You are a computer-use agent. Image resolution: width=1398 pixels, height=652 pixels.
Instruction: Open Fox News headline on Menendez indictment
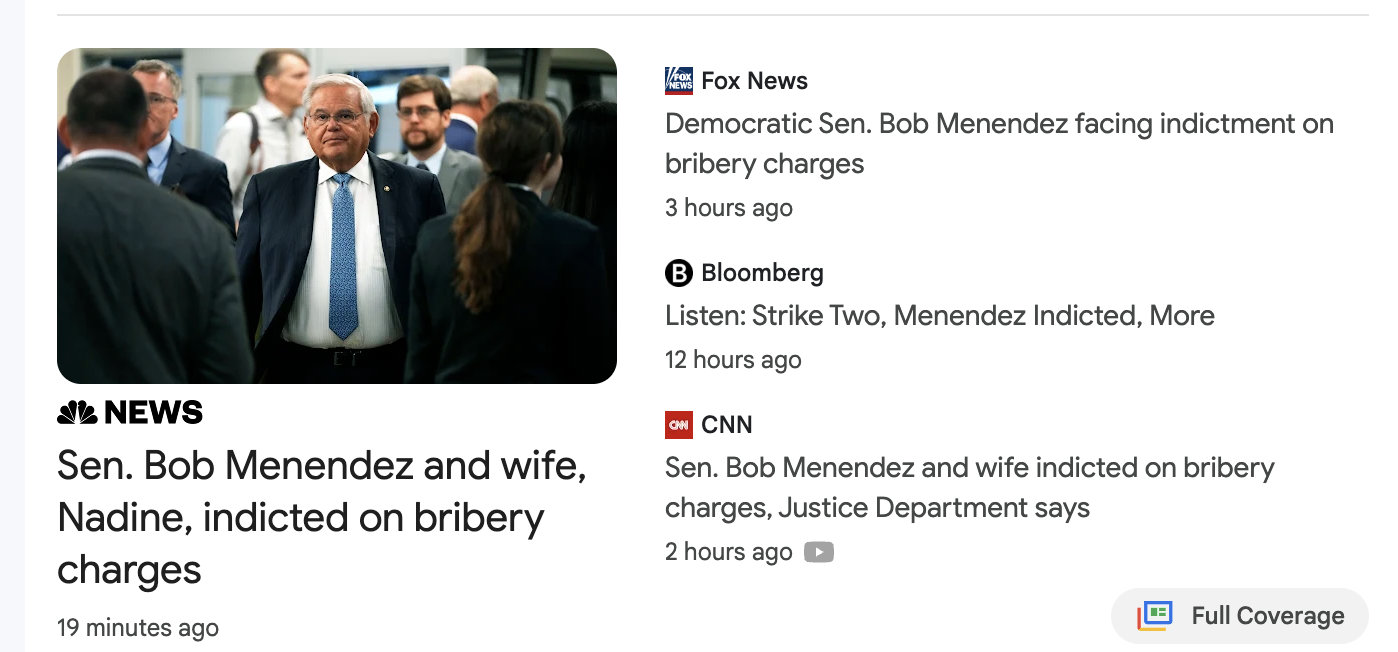tap(998, 144)
